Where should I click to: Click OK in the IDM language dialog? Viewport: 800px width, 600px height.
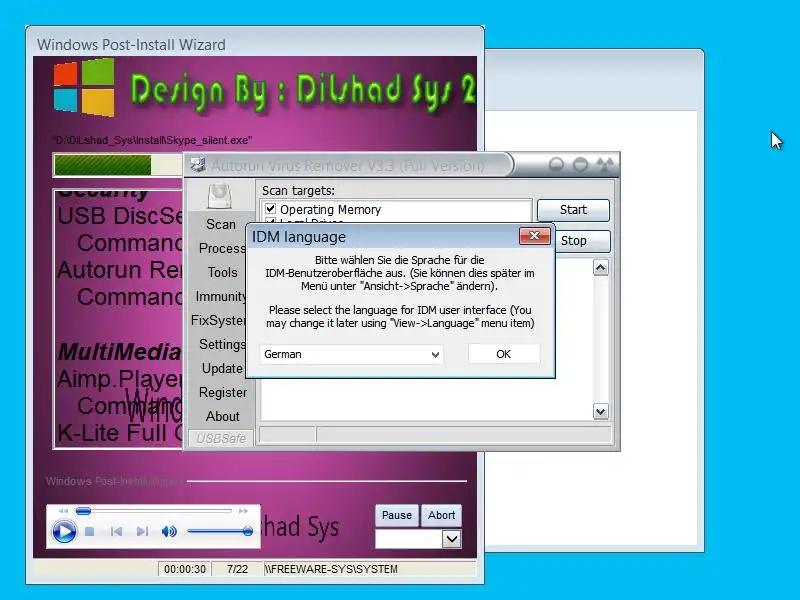coord(504,354)
